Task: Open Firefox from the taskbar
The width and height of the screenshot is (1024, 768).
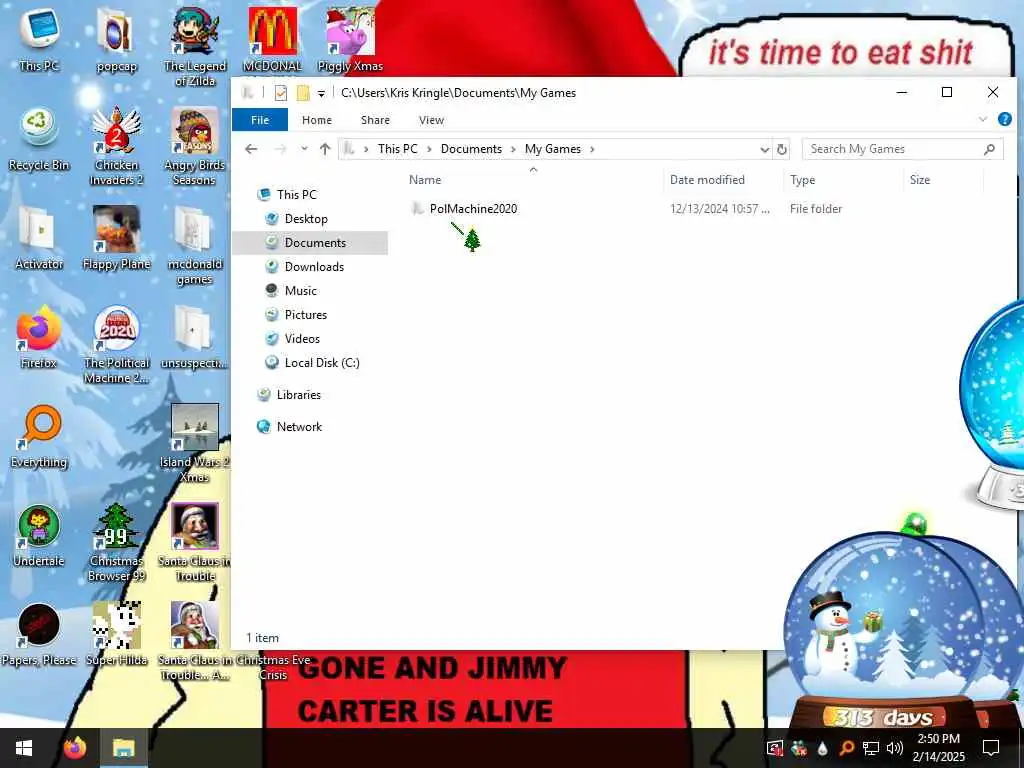Action: tap(74, 748)
